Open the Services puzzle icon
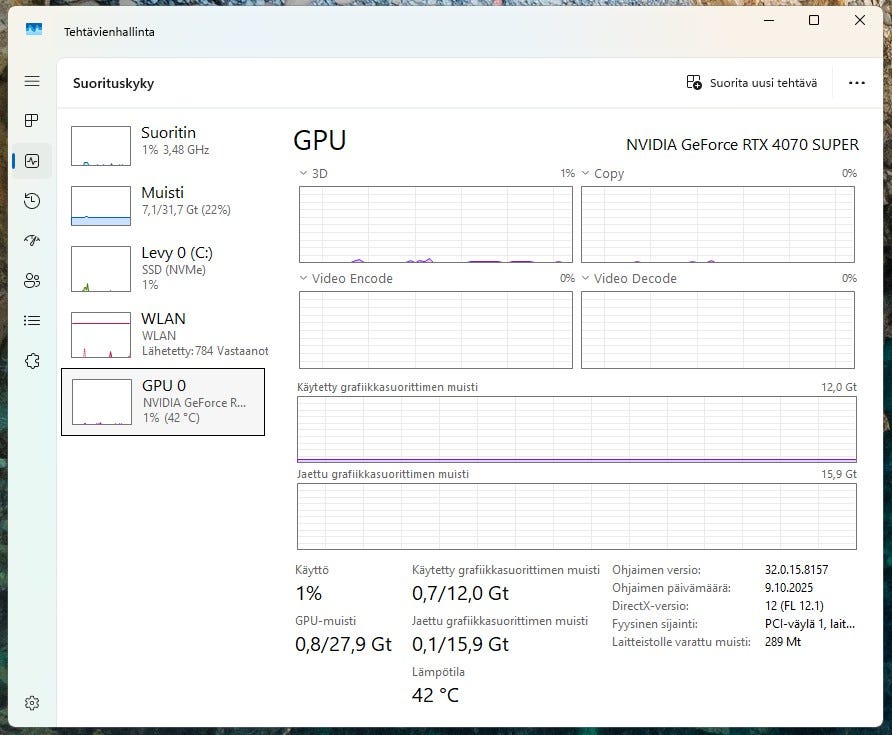 click(32, 361)
